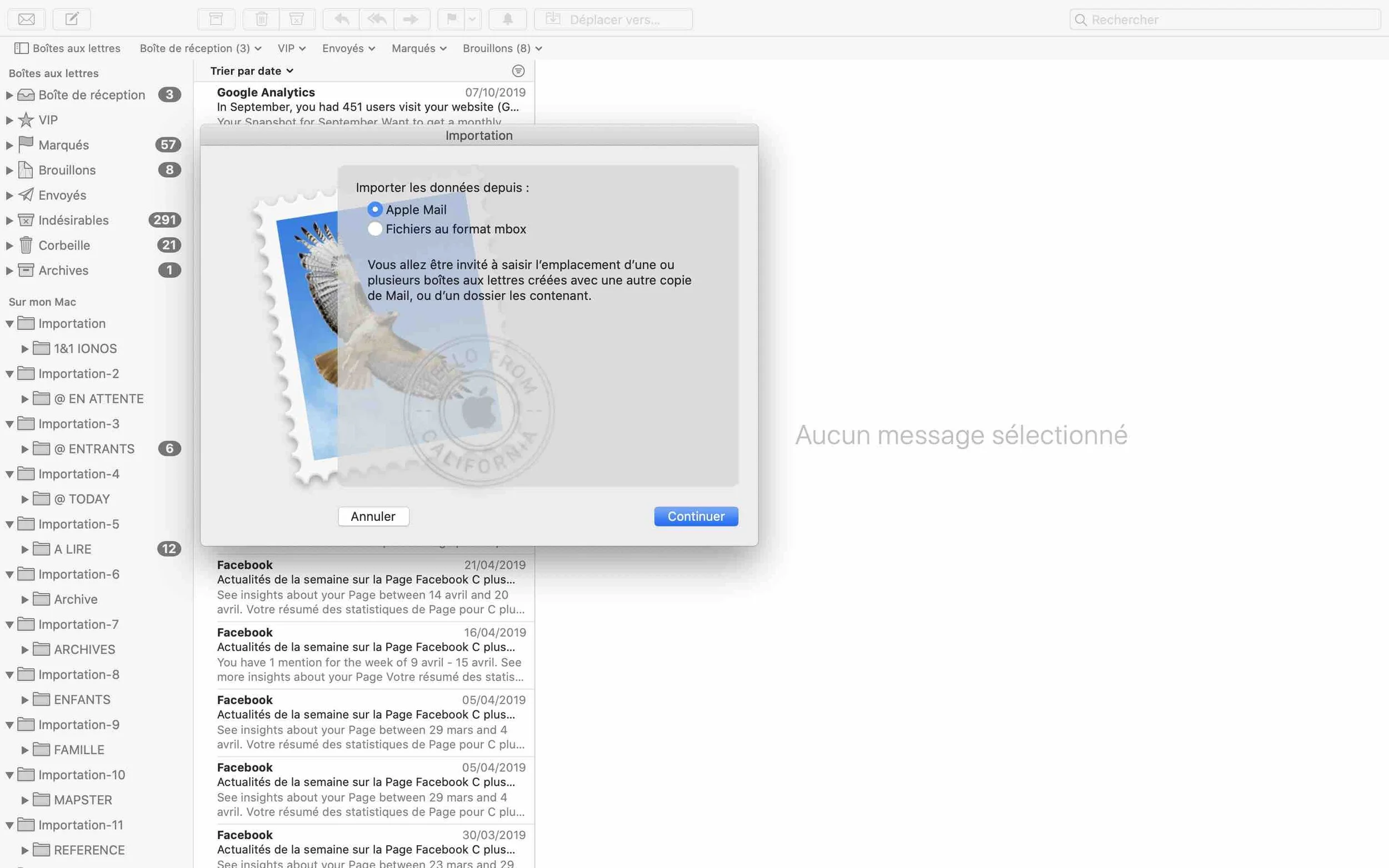This screenshot has width=1389, height=868.
Task: Click the Continuer button
Action: pos(696,516)
